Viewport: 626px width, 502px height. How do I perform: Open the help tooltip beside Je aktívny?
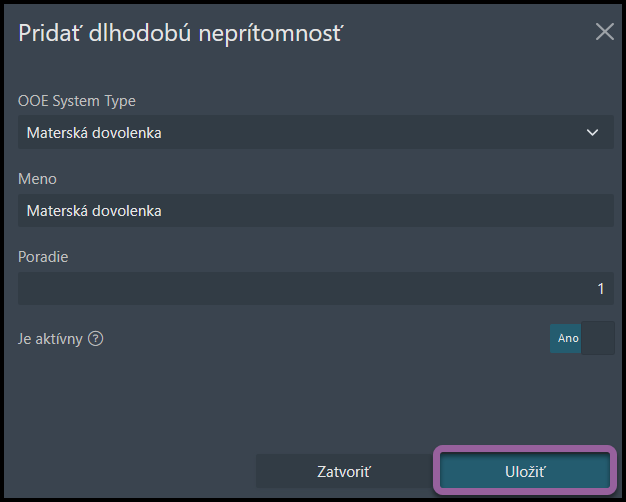tap(96, 339)
